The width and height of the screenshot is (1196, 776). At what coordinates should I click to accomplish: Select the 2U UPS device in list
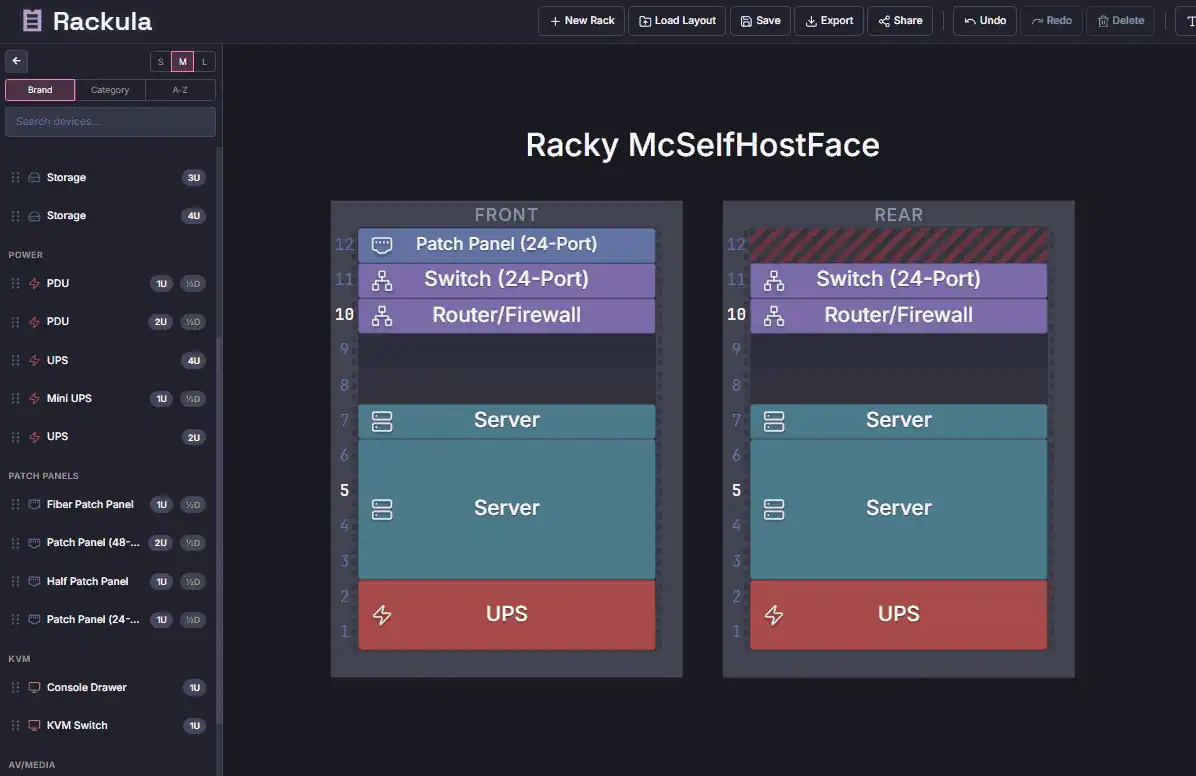(110, 437)
